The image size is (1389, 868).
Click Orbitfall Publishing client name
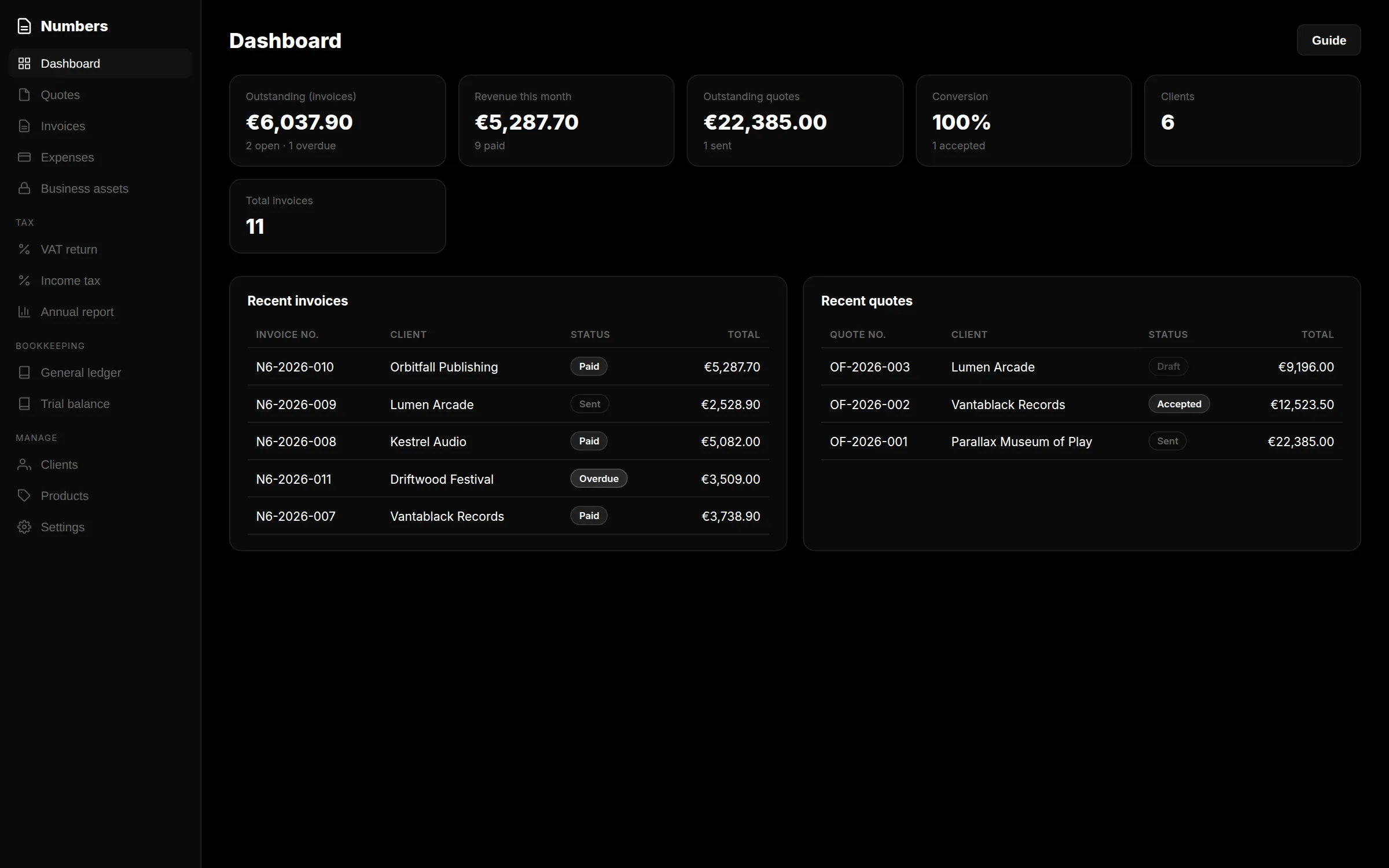[x=444, y=367]
